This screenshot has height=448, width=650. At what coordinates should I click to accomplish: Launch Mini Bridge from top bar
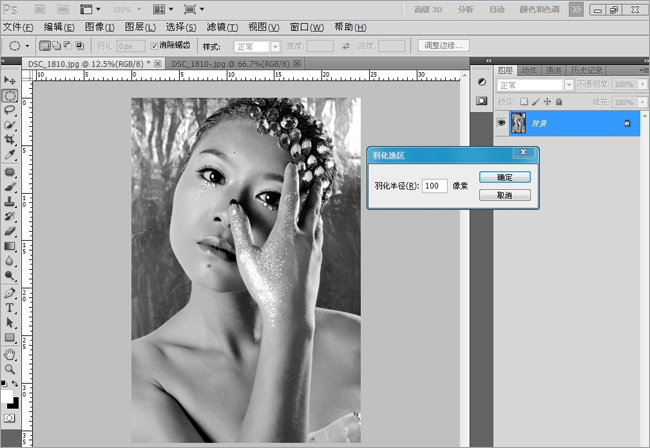click(x=63, y=9)
